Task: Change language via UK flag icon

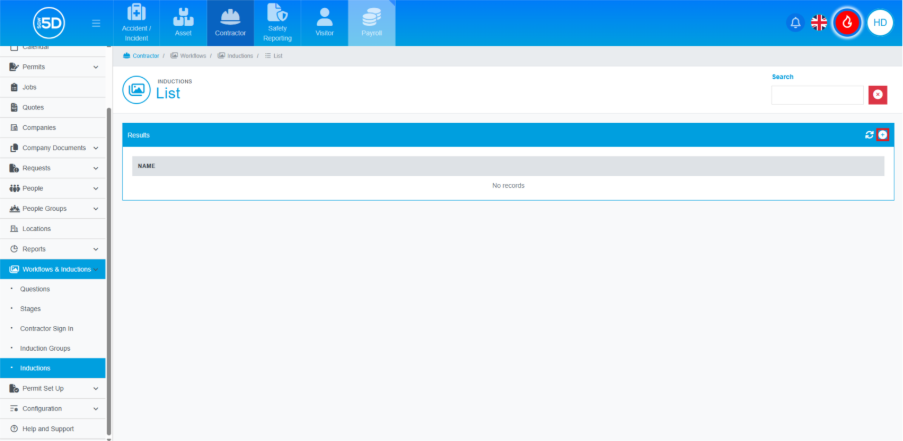Action: coord(819,23)
